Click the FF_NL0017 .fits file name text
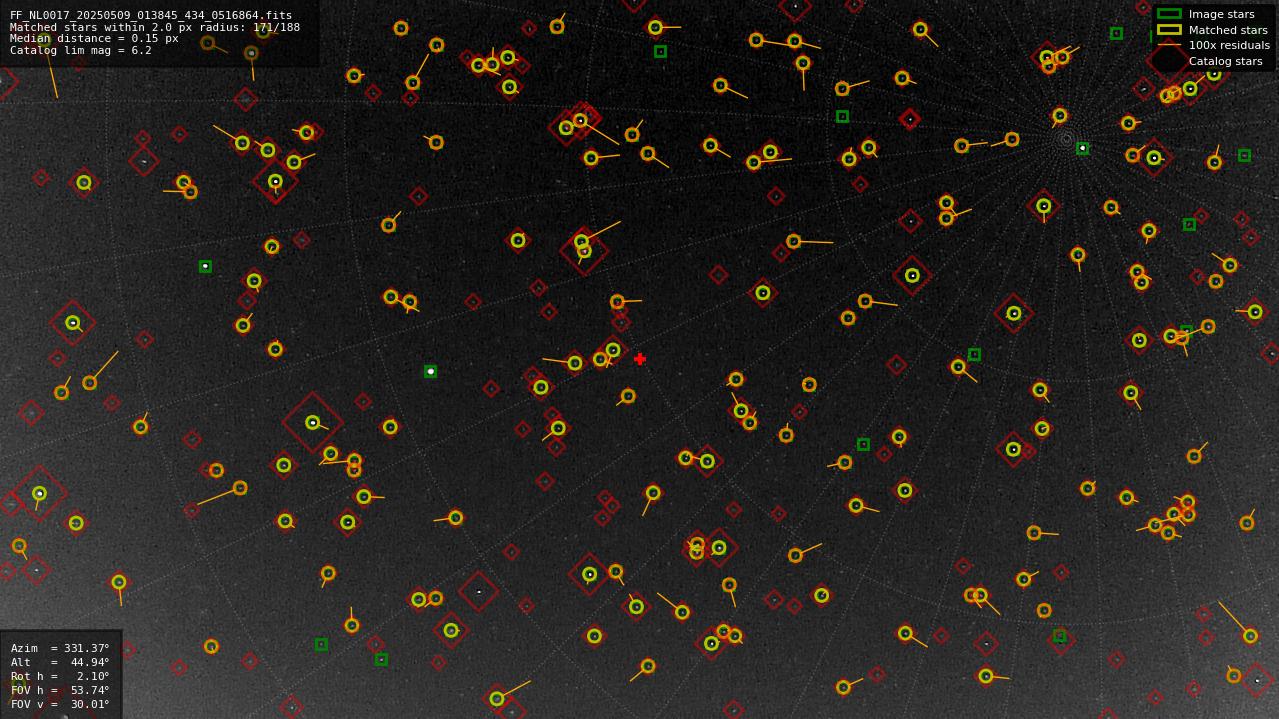The image size is (1279, 719). pyautogui.click(x=151, y=15)
